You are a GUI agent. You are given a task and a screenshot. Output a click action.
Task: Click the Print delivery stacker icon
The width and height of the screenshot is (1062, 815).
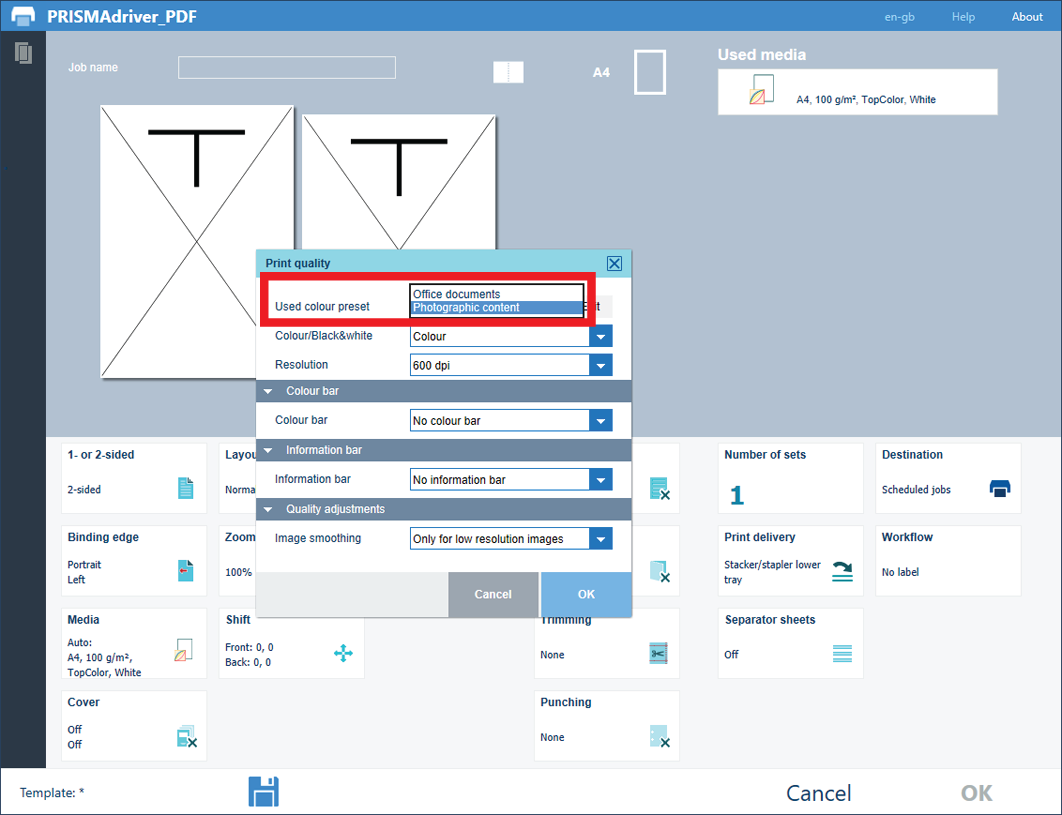coord(842,572)
